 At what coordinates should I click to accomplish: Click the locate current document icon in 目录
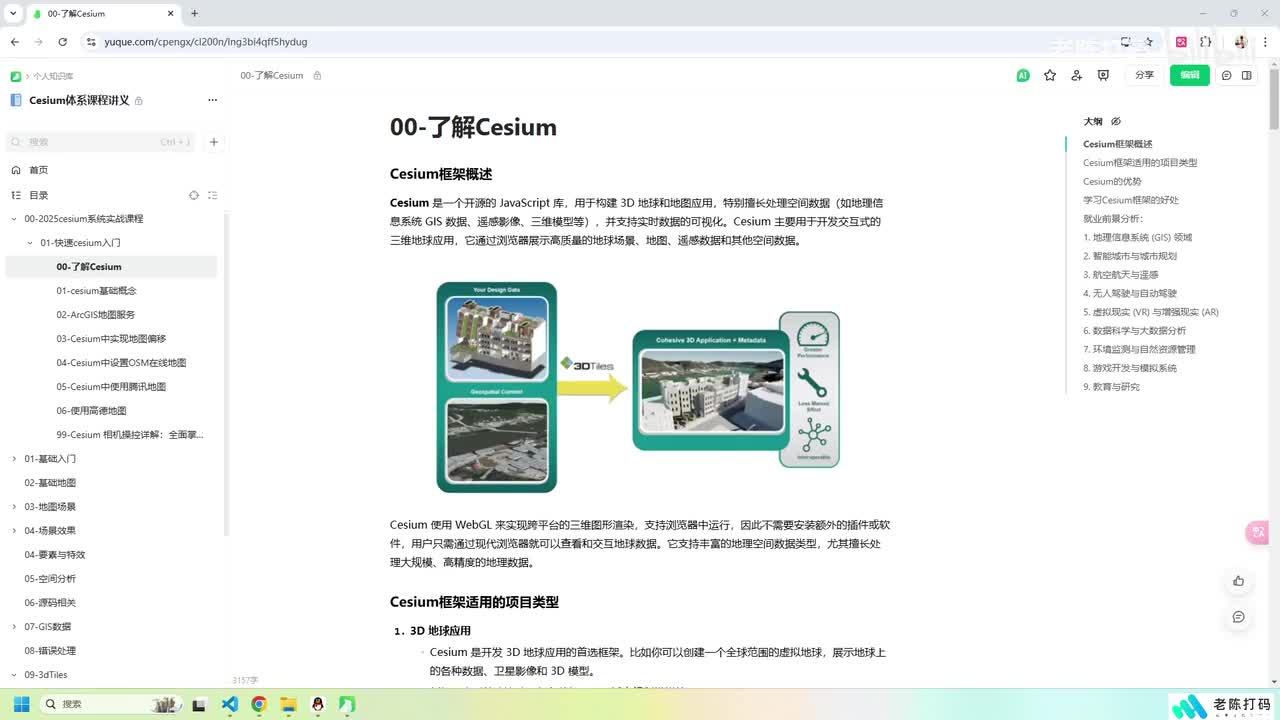coord(194,195)
